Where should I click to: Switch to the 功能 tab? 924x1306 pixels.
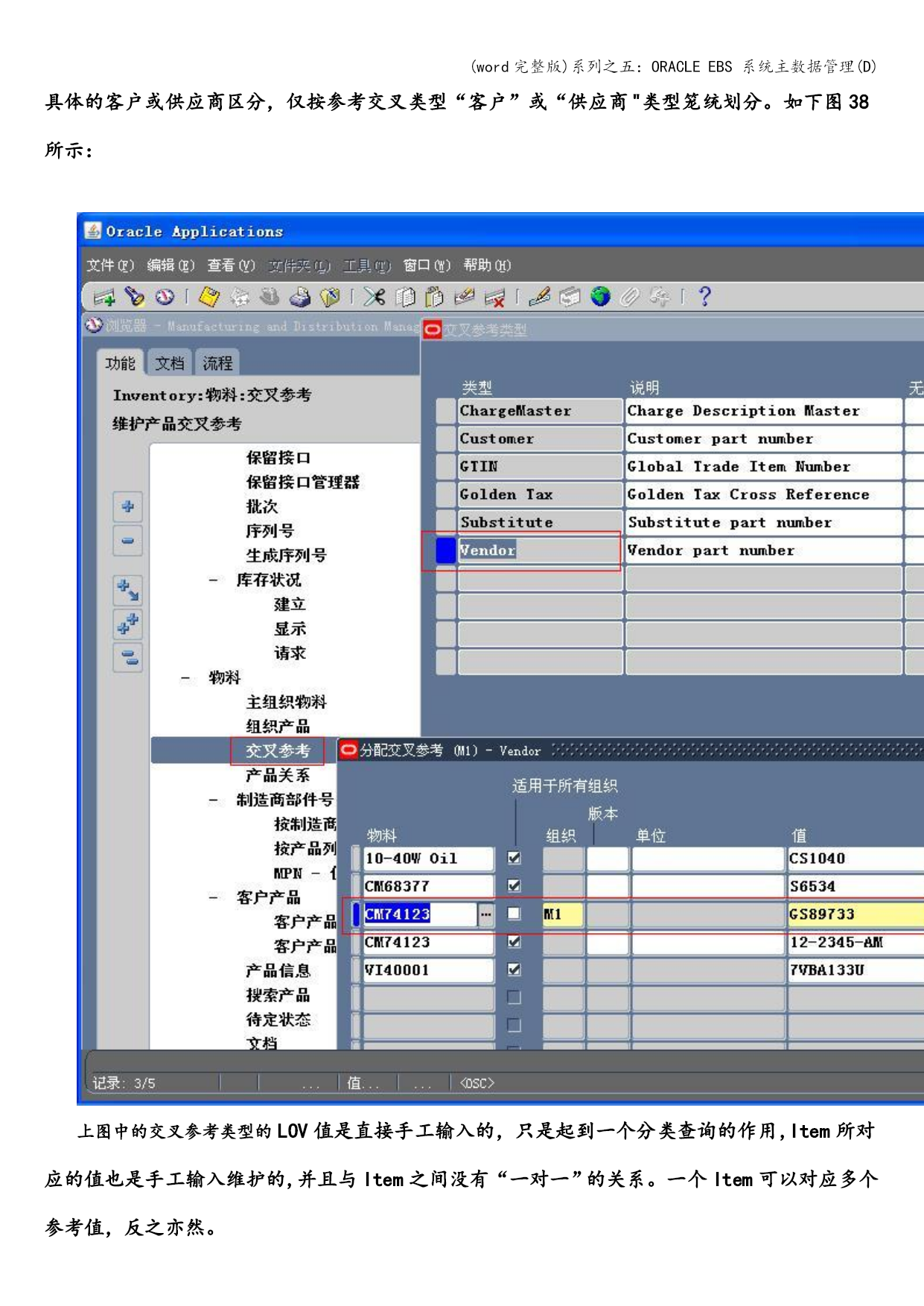point(121,363)
